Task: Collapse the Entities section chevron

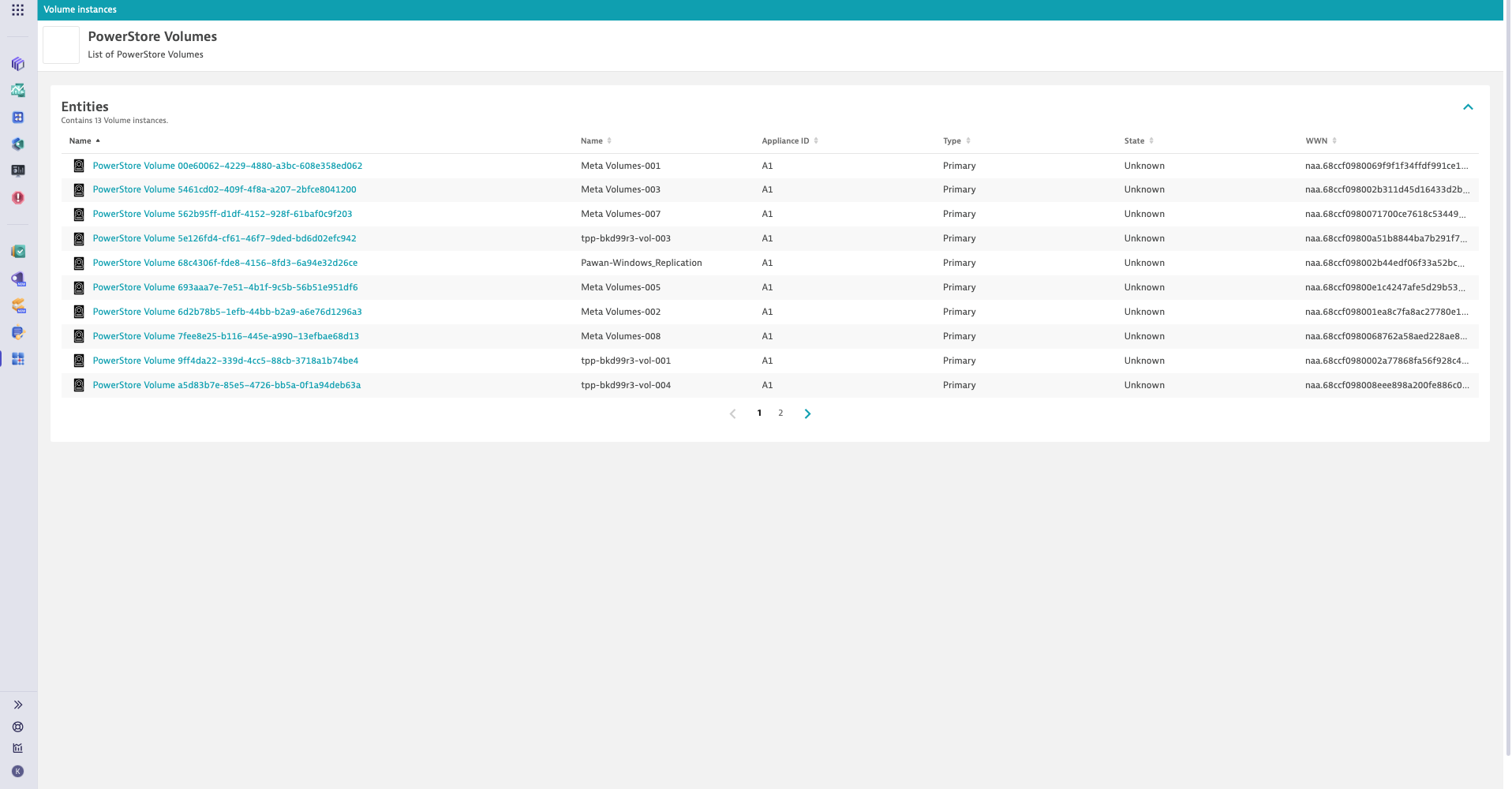Action: click(1468, 107)
